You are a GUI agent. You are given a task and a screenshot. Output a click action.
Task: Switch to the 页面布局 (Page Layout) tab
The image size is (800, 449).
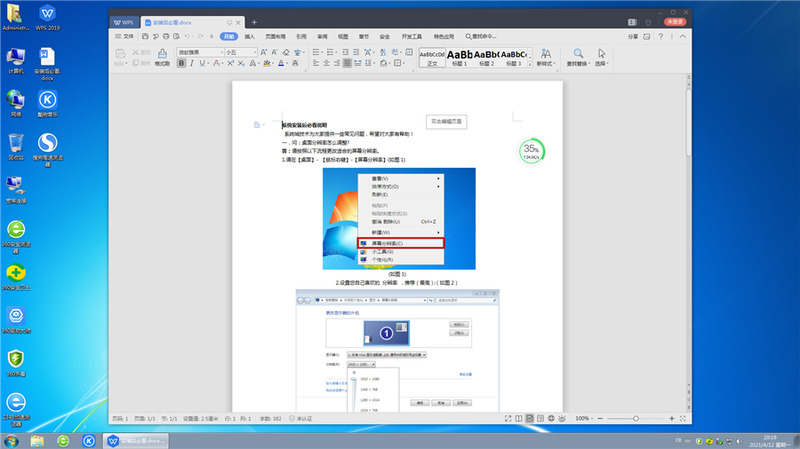(x=276, y=36)
